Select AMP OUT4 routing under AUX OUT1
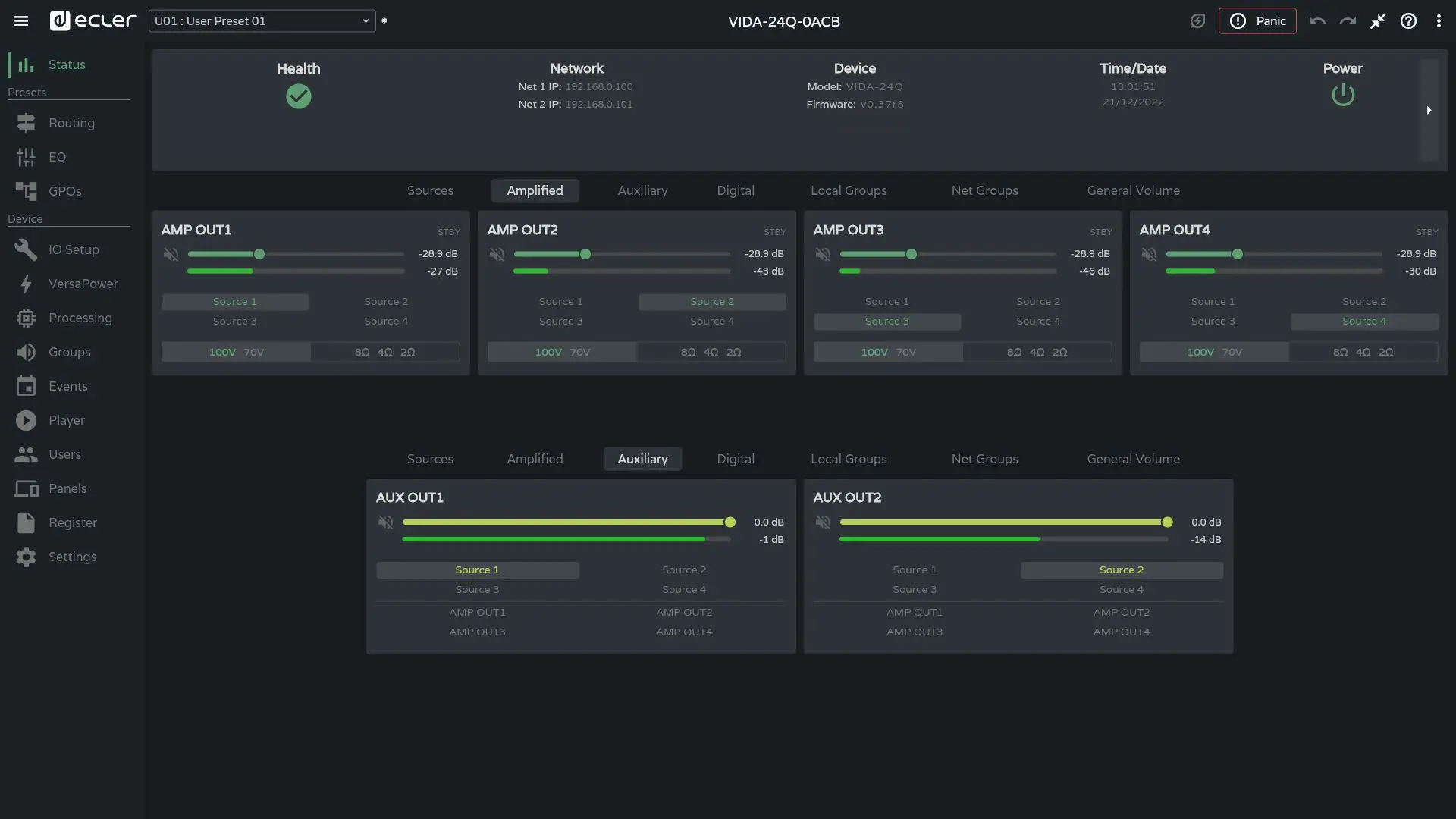Image resolution: width=1456 pixels, height=819 pixels. click(x=684, y=632)
